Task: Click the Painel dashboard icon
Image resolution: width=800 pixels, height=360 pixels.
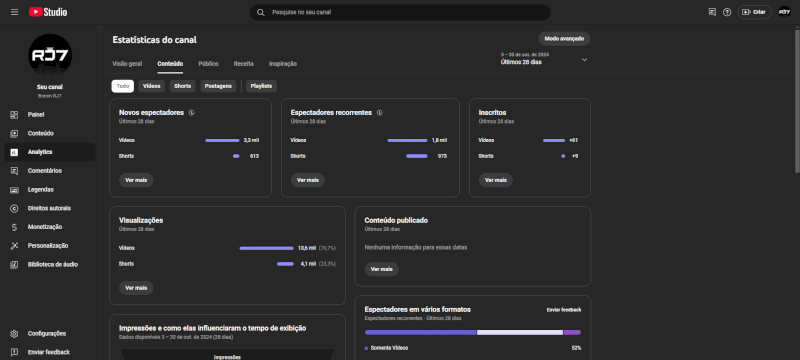Action: tap(14, 115)
